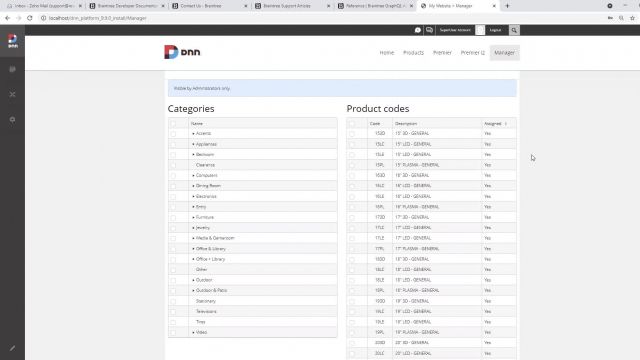
Task: Open the Home menu item
Action: pyautogui.click(x=387, y=53)
